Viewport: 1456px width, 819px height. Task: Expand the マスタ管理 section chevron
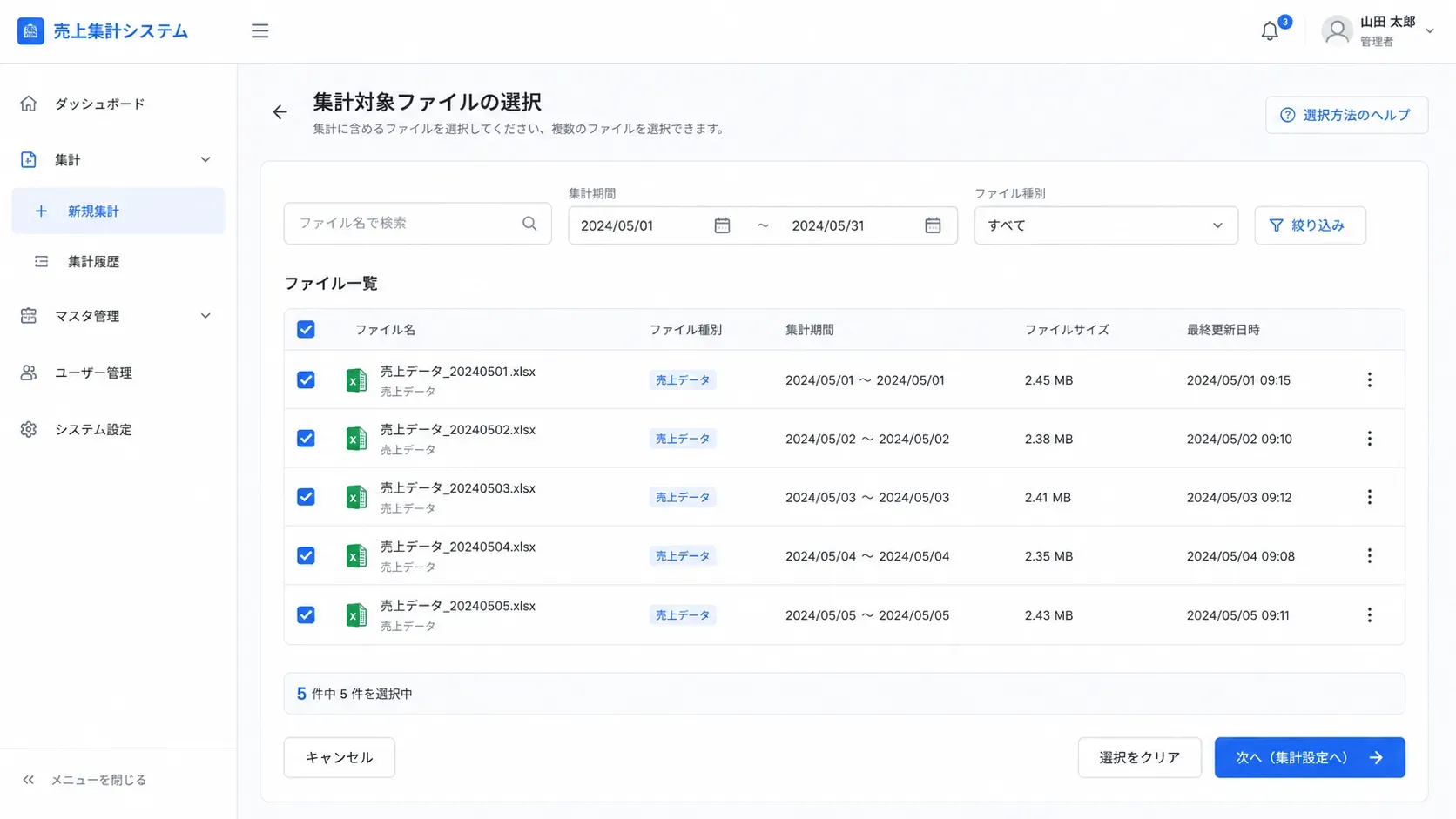pyautogui.click(x=206, y=316)
